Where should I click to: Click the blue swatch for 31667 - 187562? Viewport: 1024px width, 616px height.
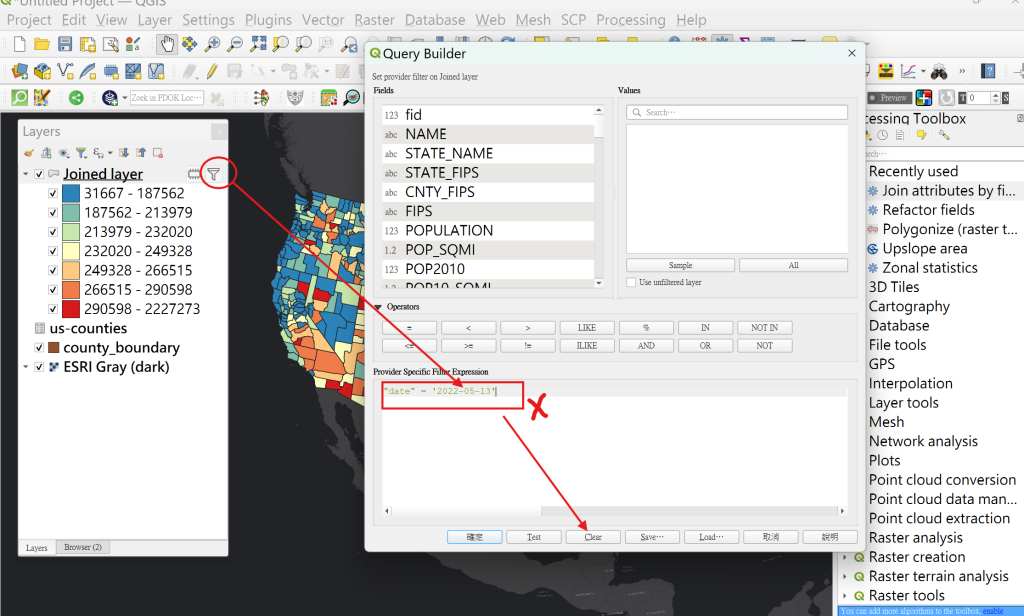click(71, 193)
